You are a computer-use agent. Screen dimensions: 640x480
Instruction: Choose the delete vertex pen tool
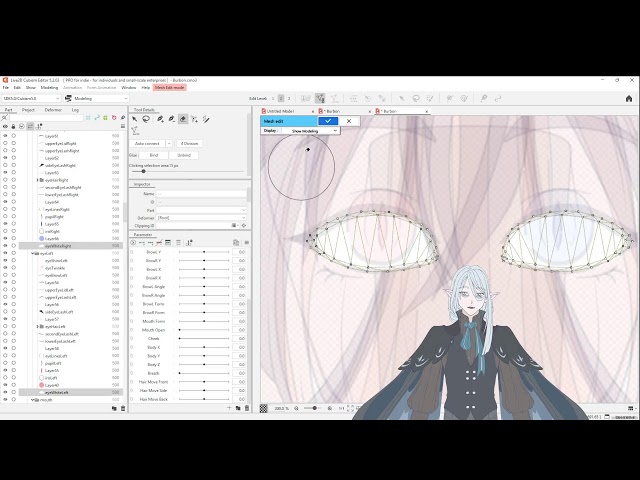point(171,119)
